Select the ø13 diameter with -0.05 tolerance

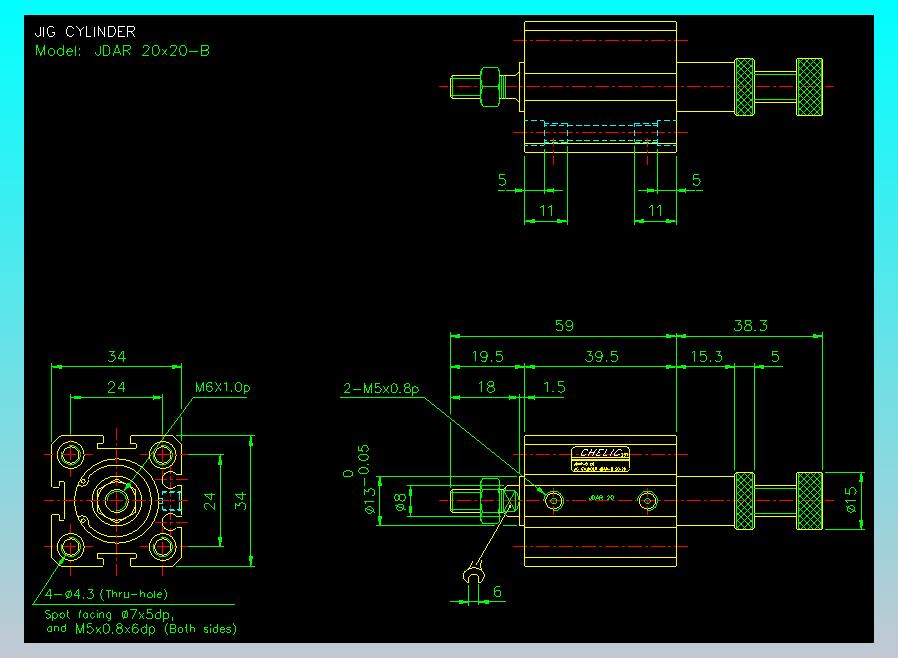[363, 479]
